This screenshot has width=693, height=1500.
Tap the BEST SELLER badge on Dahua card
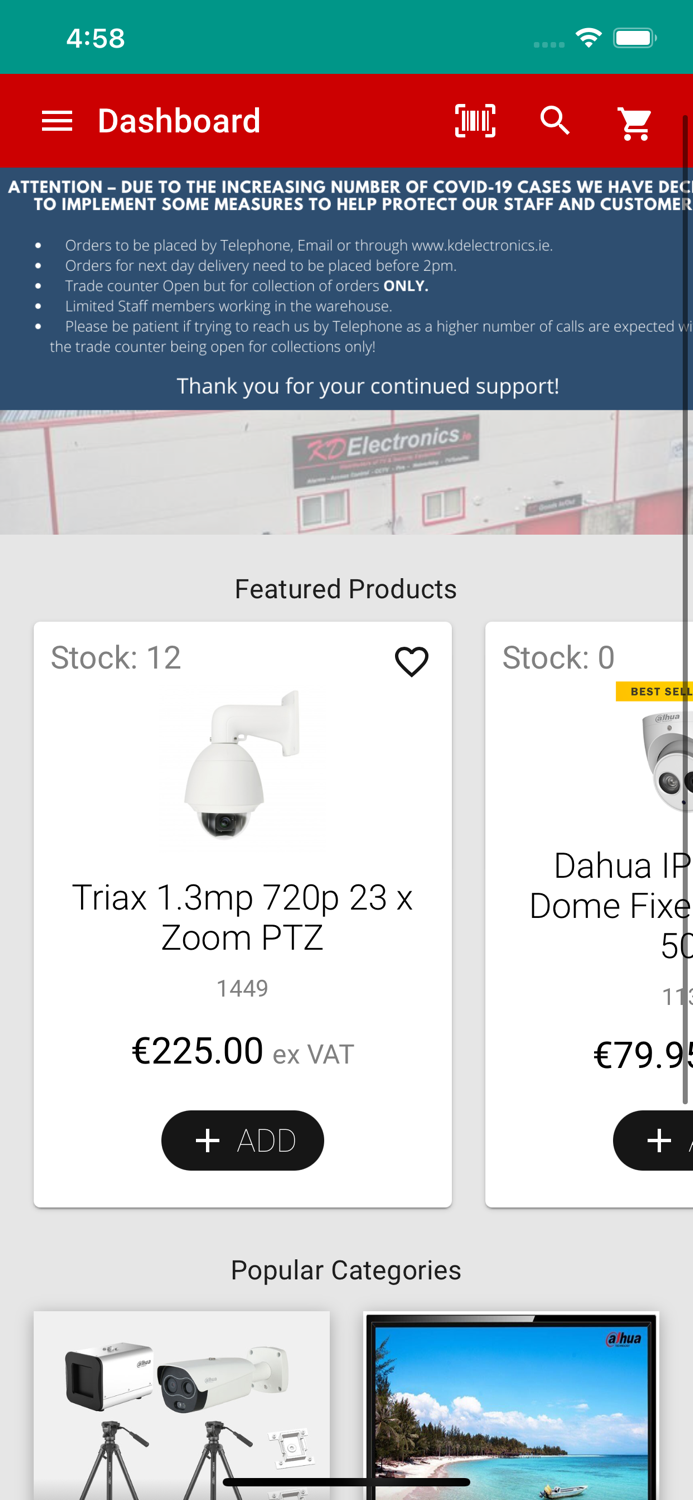coord(655,690)
